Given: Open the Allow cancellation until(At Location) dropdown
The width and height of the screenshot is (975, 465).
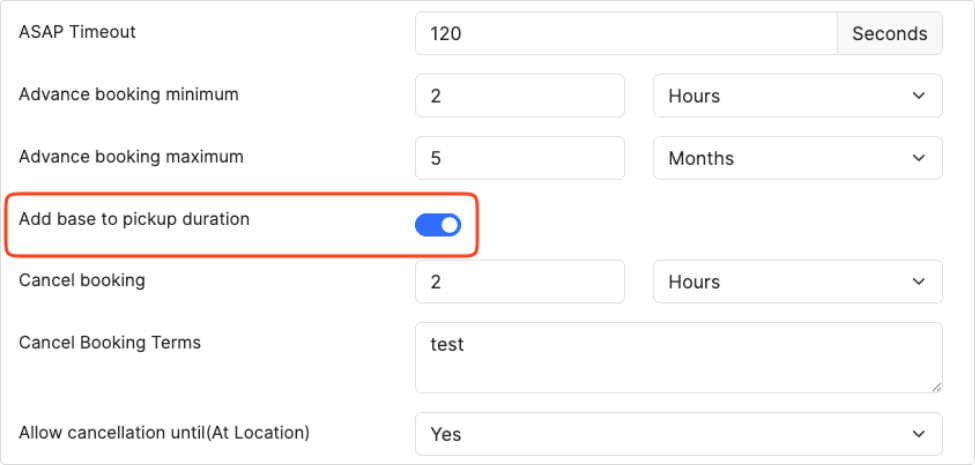Looking at the screenshot, I should (679, 434).
